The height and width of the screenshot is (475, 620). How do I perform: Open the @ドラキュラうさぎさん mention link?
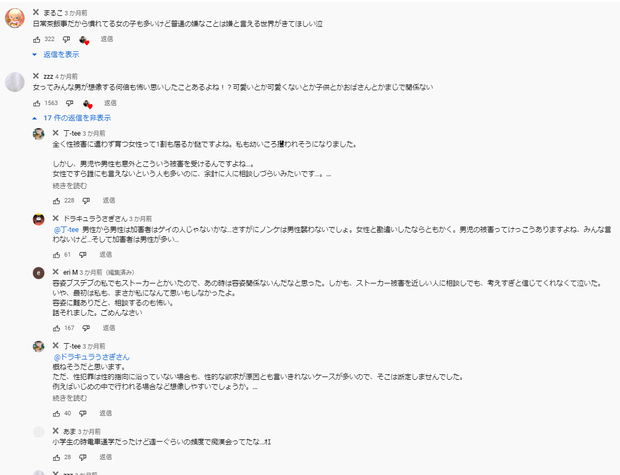pyautogui.click(x=91, y=357)
